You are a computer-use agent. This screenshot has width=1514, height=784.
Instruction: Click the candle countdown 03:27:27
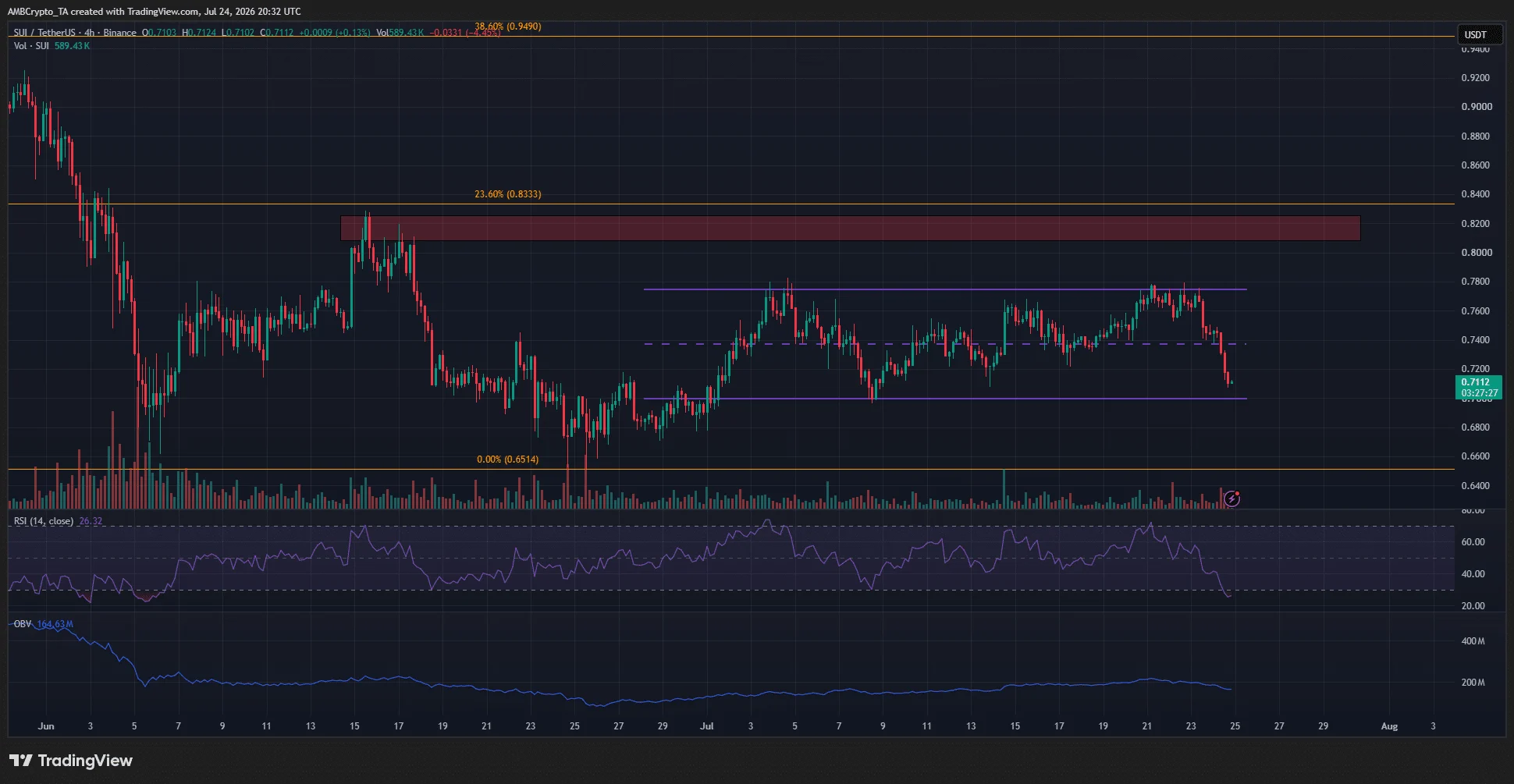tap(1479, 393)
